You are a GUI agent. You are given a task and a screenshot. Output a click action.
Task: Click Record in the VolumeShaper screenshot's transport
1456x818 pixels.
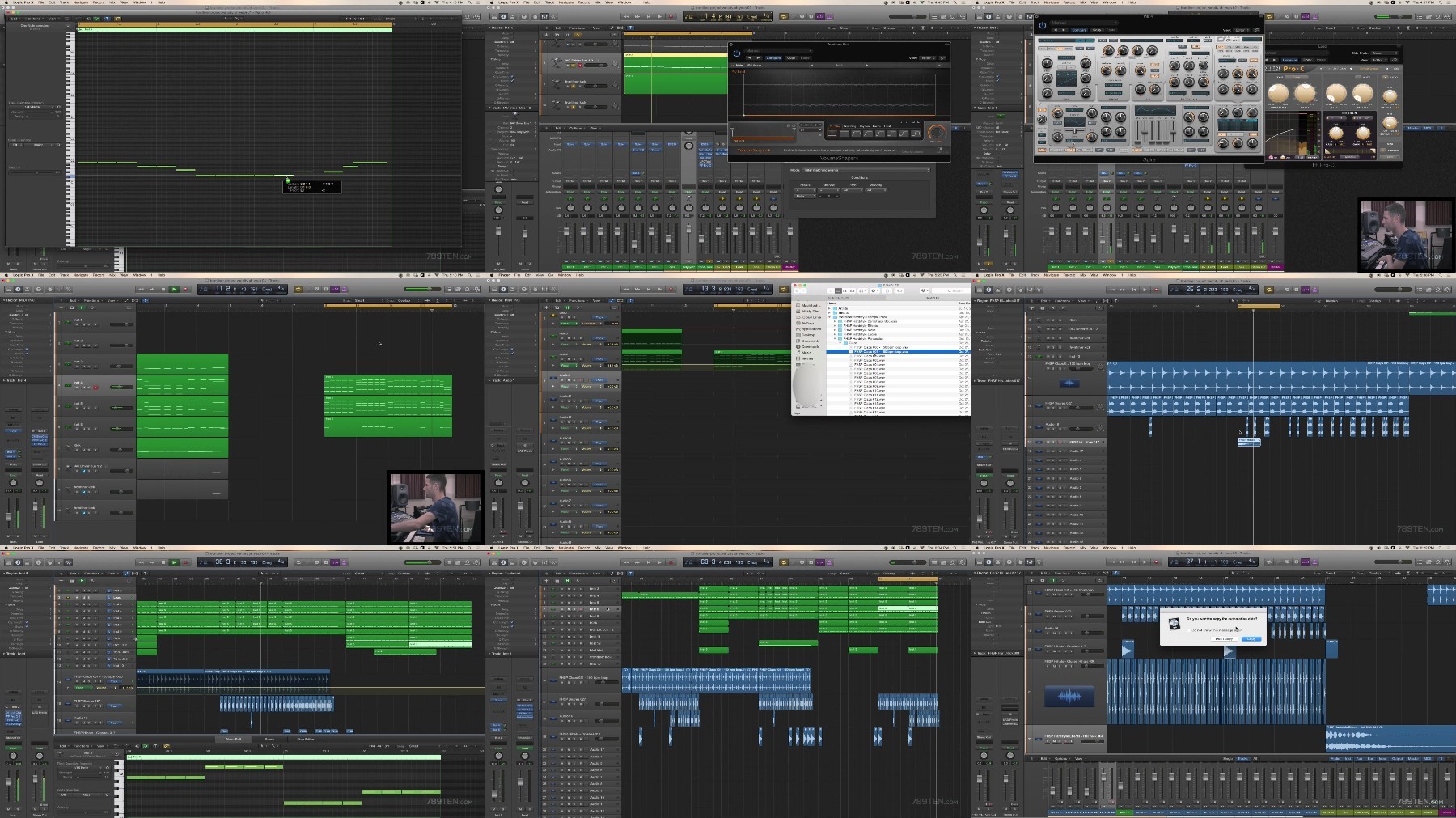(x=671, y=16)
